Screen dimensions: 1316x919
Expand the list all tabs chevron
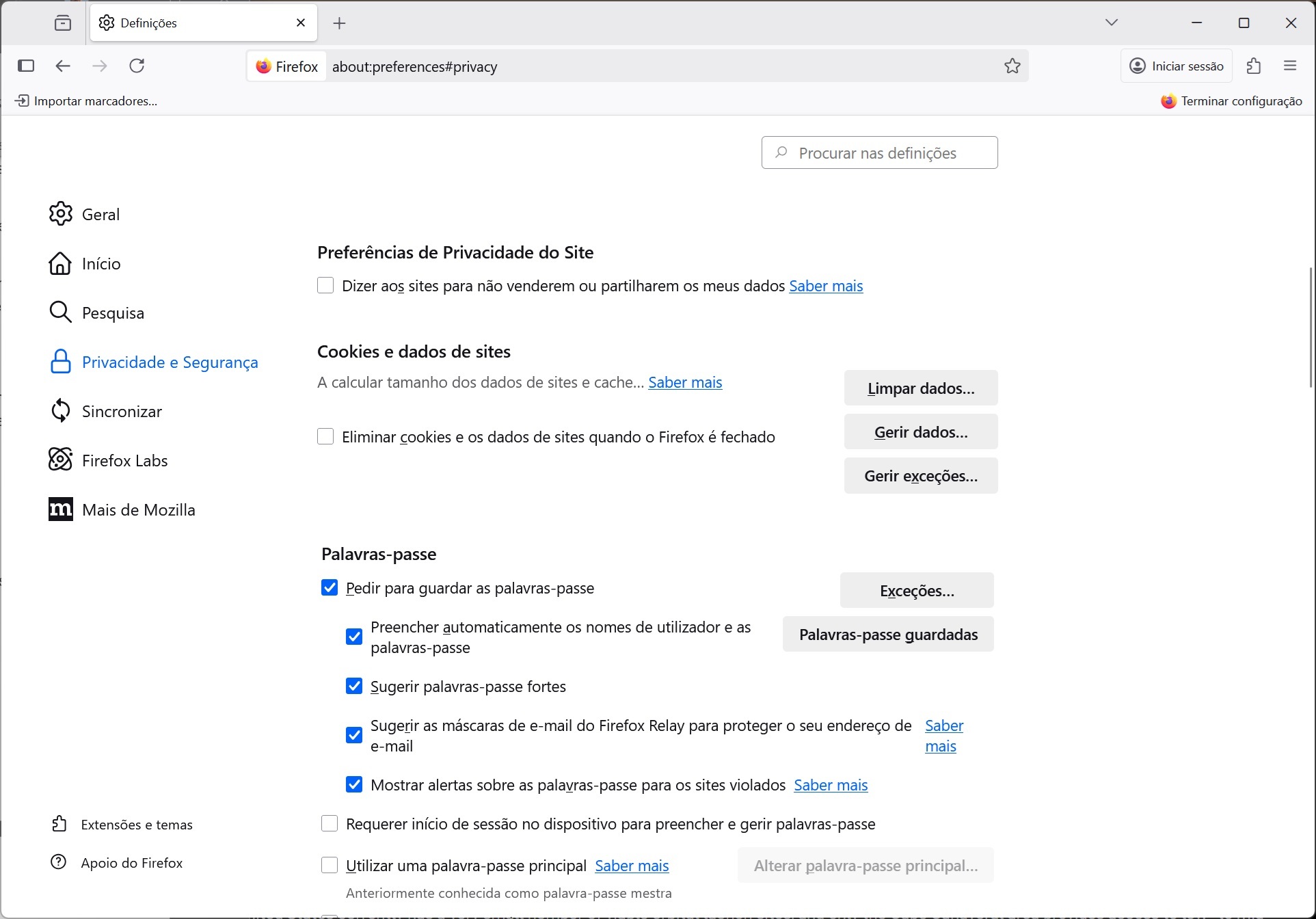coord(1111,23)
